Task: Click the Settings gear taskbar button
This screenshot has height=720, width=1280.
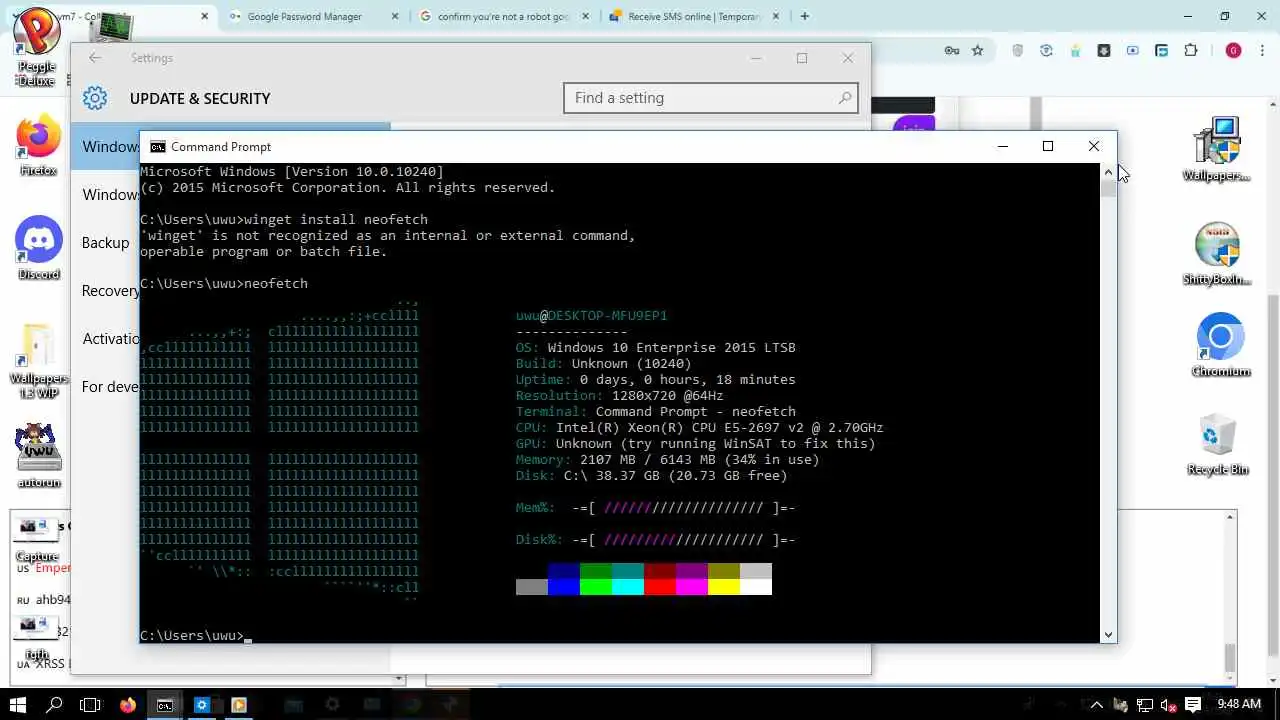Action: pyautogui.click(x=201, y=704)
